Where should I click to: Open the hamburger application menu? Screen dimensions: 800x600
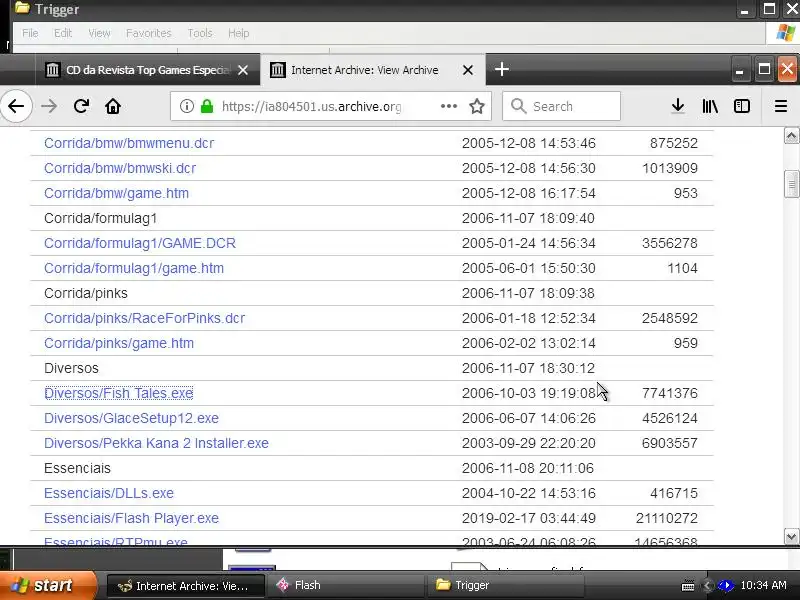point(781,106)
